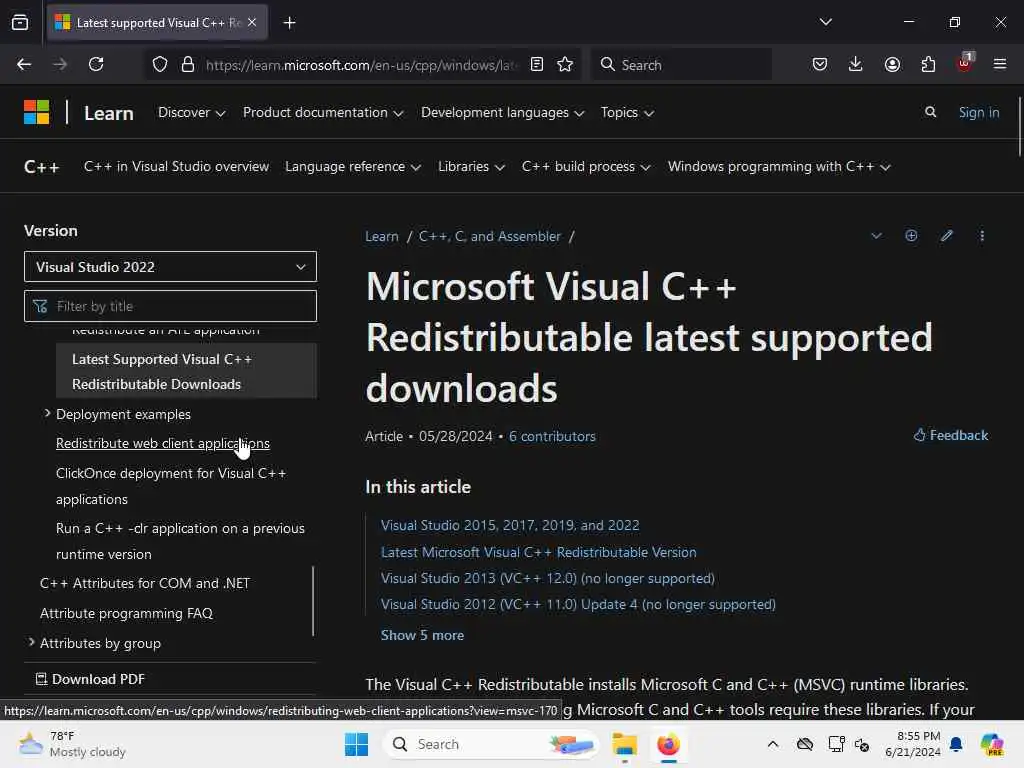This screenshot has height=768, width=1024.
Task: Expand Development languages menu
Action: pos(502,112)
